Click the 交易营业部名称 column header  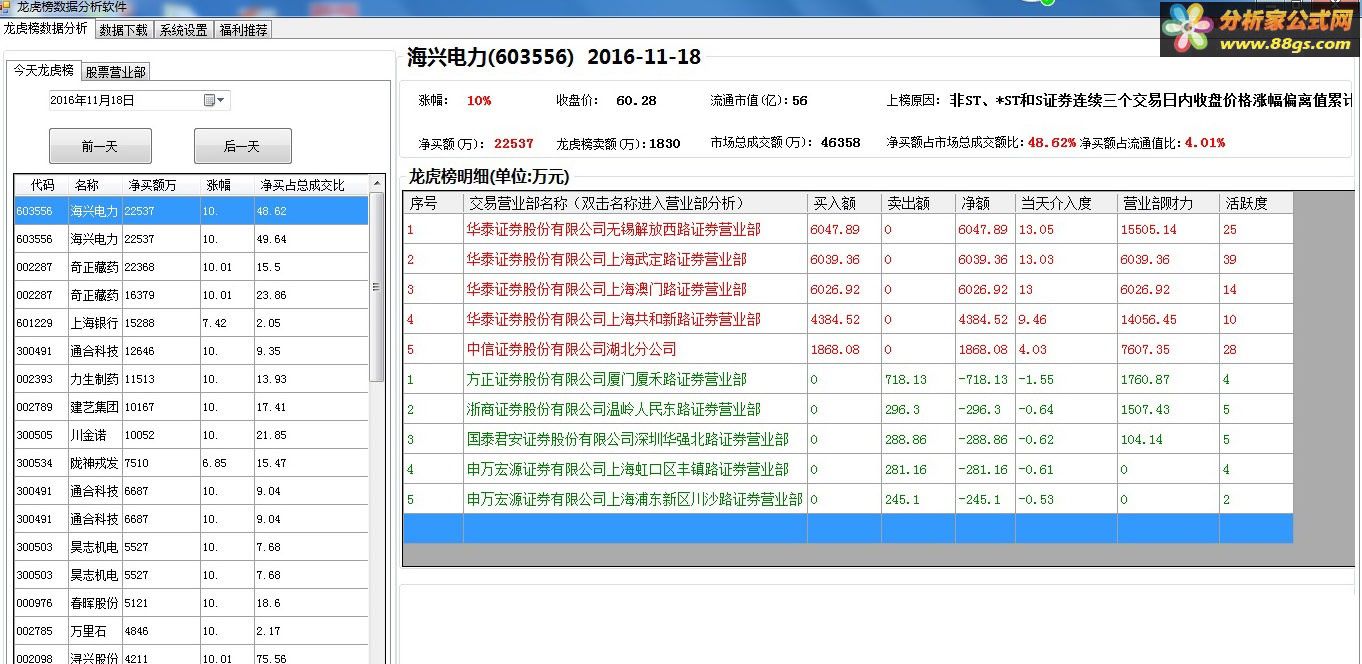(x=635, y=203)
